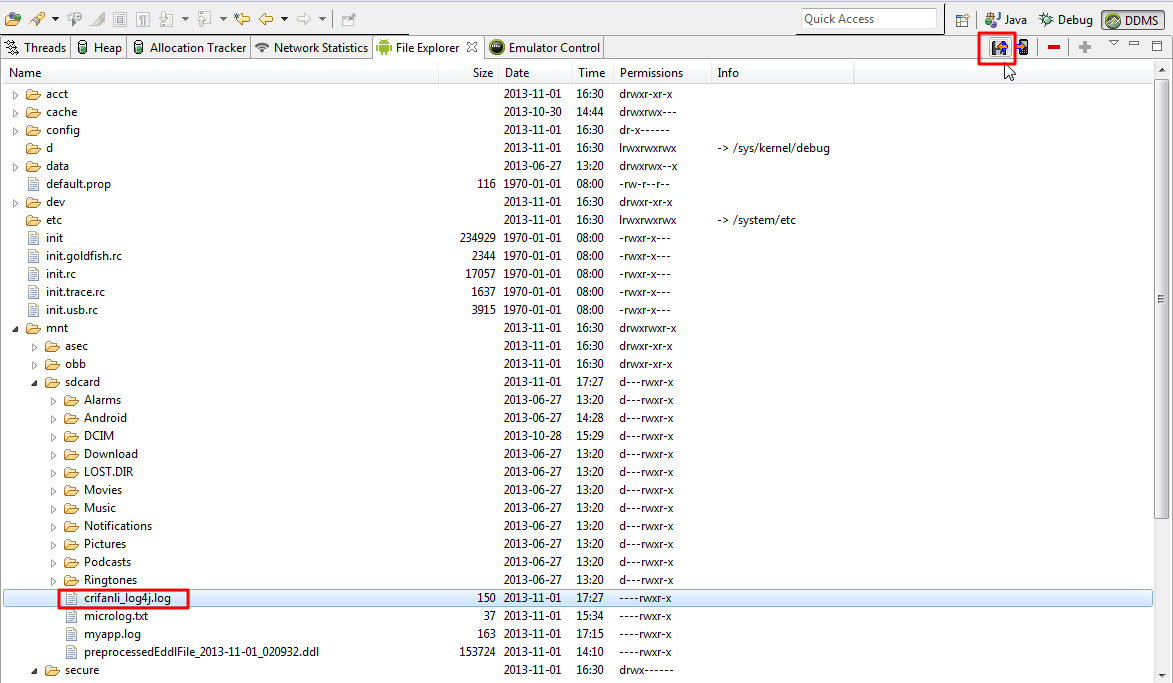Image resolution: width=1173 pixels, height=683 pixels.
Task: Switch to the Java perspective
Action: 1005,20
